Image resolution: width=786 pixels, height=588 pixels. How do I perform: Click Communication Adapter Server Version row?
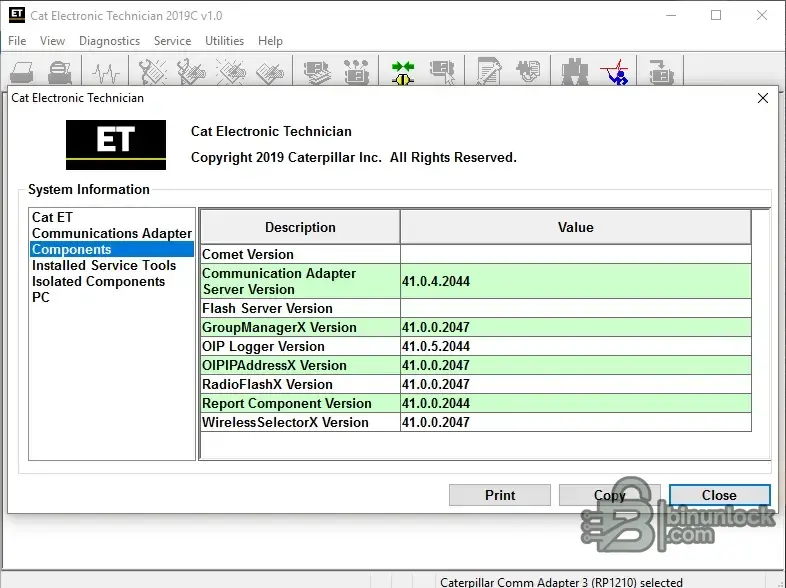pos(476,281)
